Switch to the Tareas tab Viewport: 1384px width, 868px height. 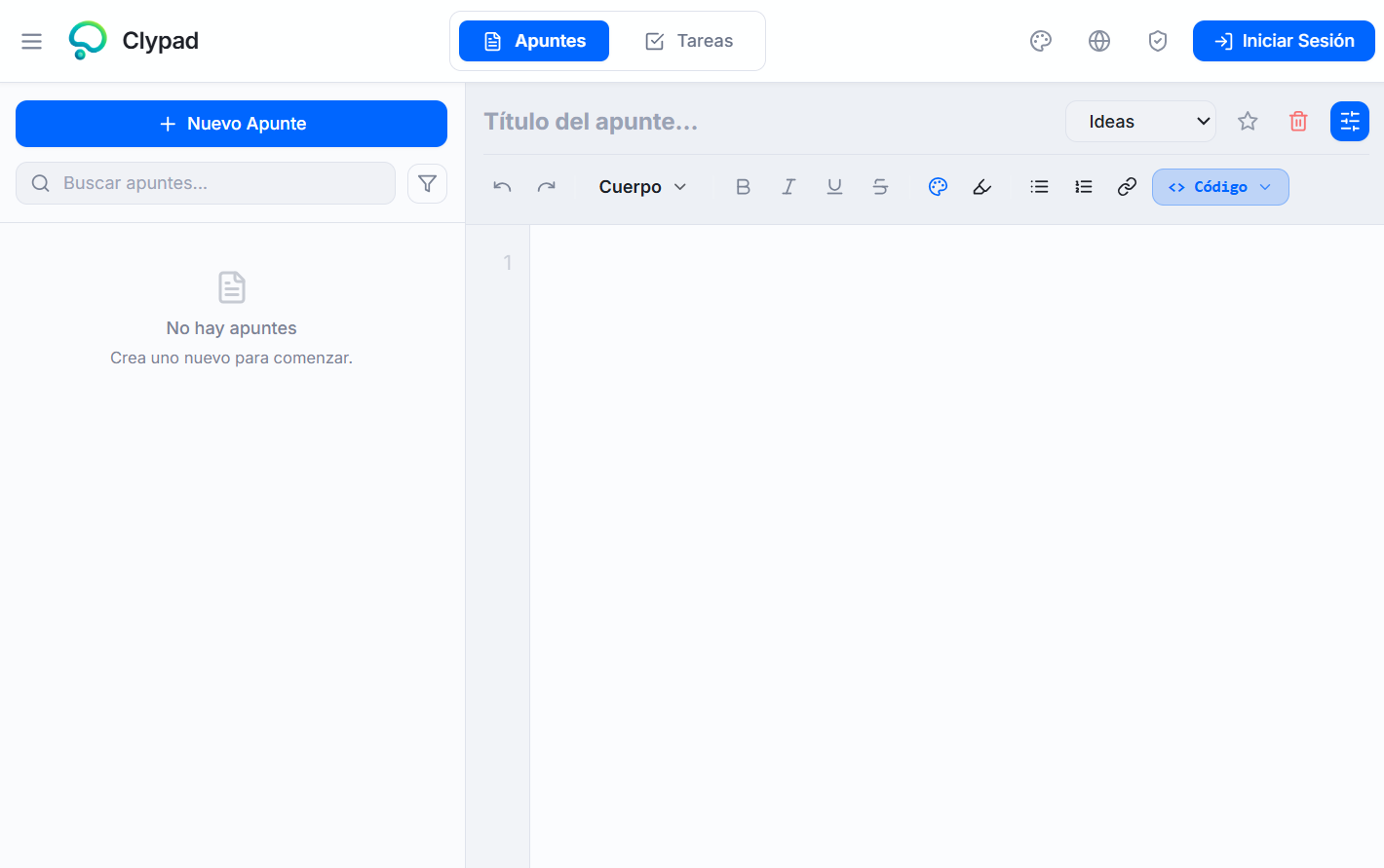click(x=689, y=41)
